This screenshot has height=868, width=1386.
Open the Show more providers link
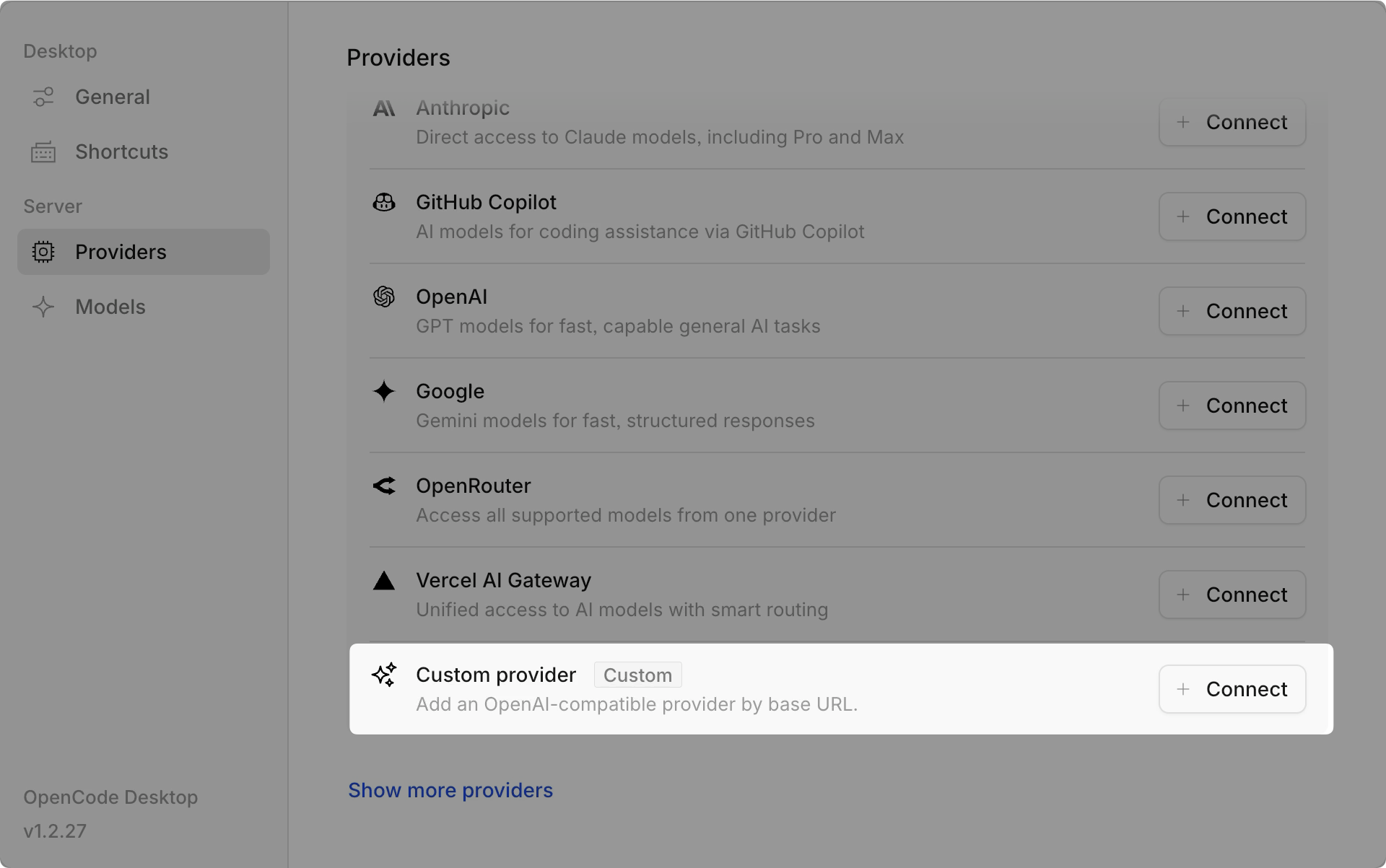[x=450, y=790]
